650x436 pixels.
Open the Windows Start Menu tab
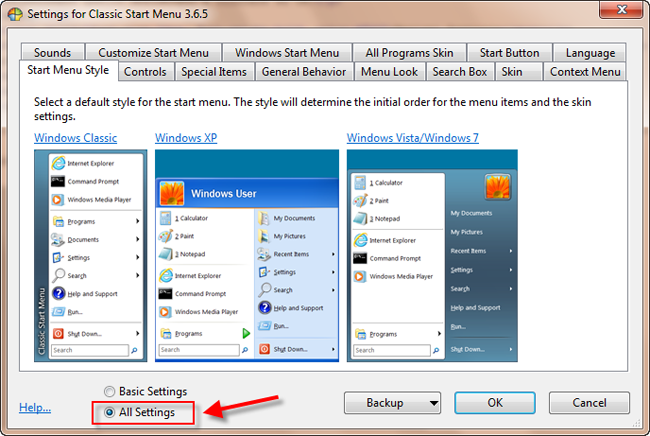[x=287, y=53]
